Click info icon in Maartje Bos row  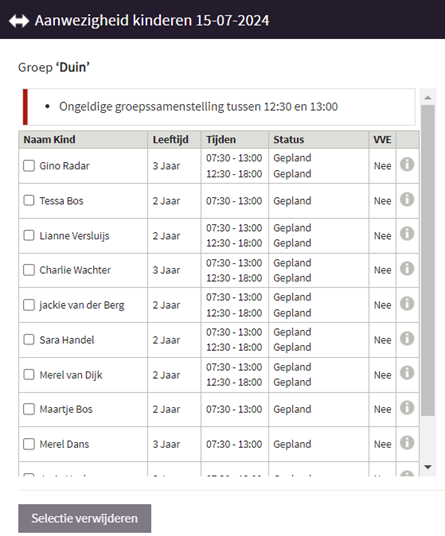(x=407, y=408)
